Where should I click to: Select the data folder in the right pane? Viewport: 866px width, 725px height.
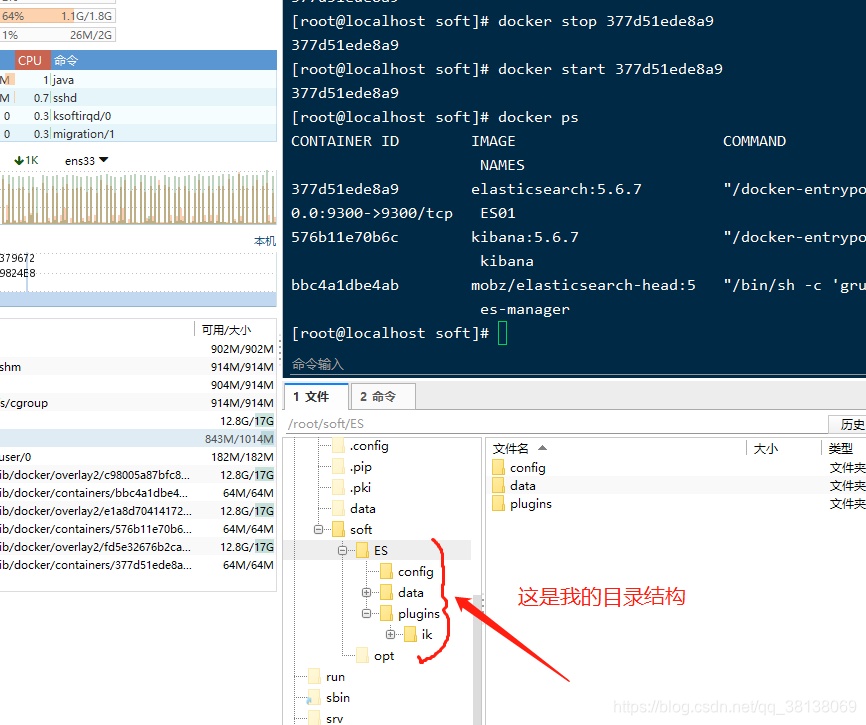point(522,485)
